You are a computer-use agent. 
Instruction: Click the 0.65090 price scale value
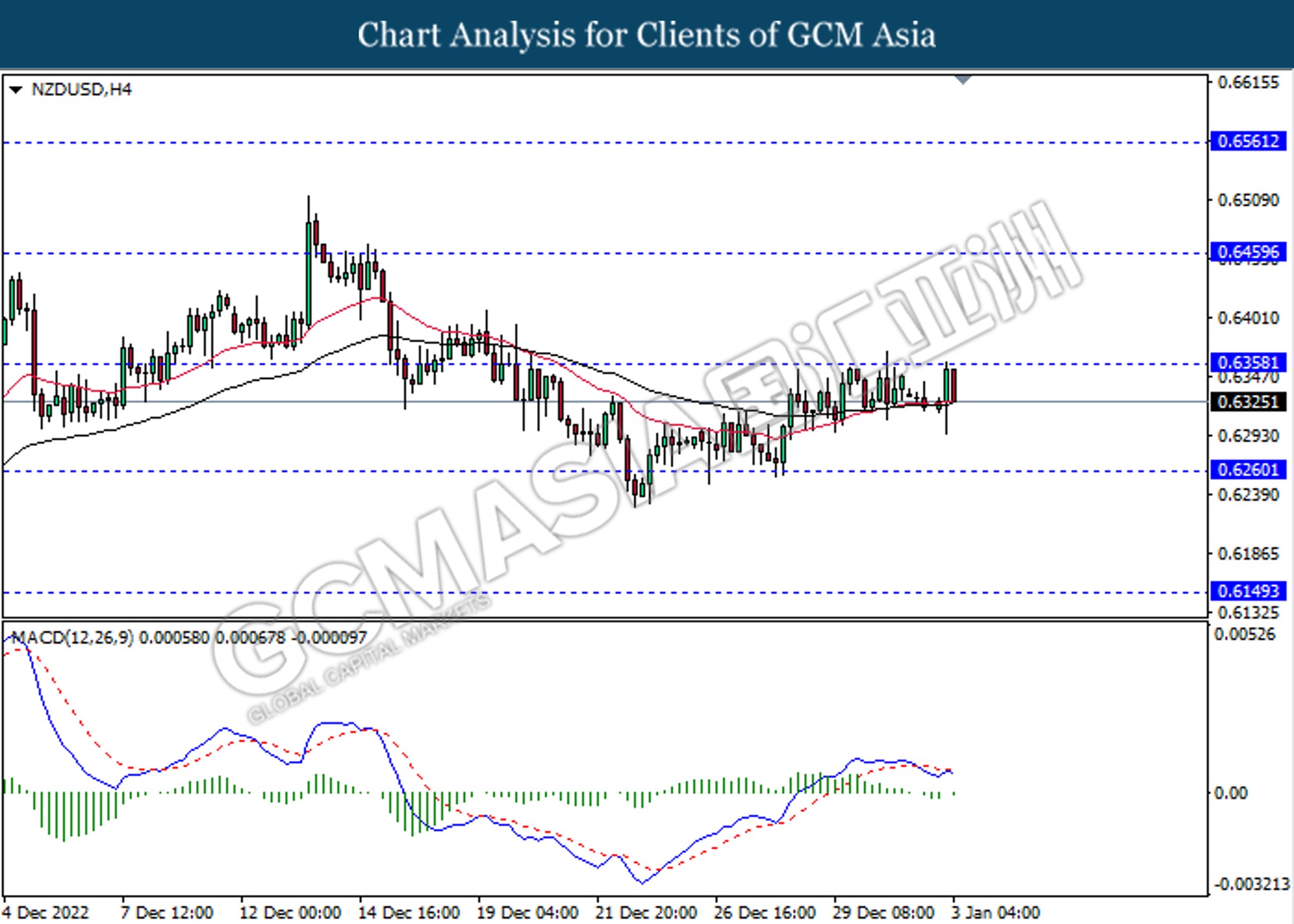[x=1248, y=200]
